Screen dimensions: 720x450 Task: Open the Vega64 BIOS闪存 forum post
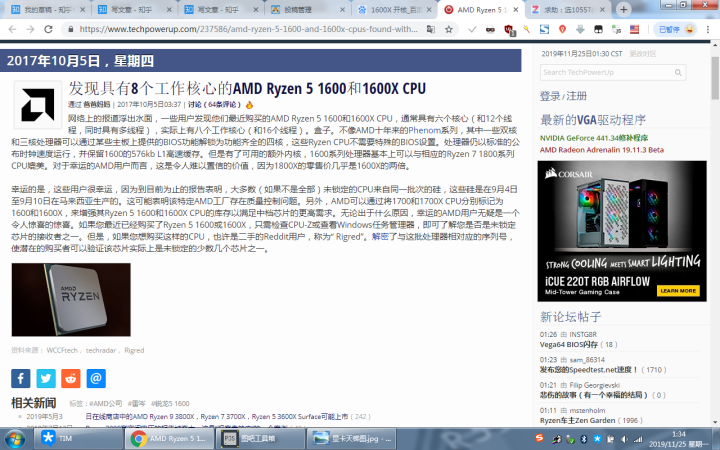(569, 344)
